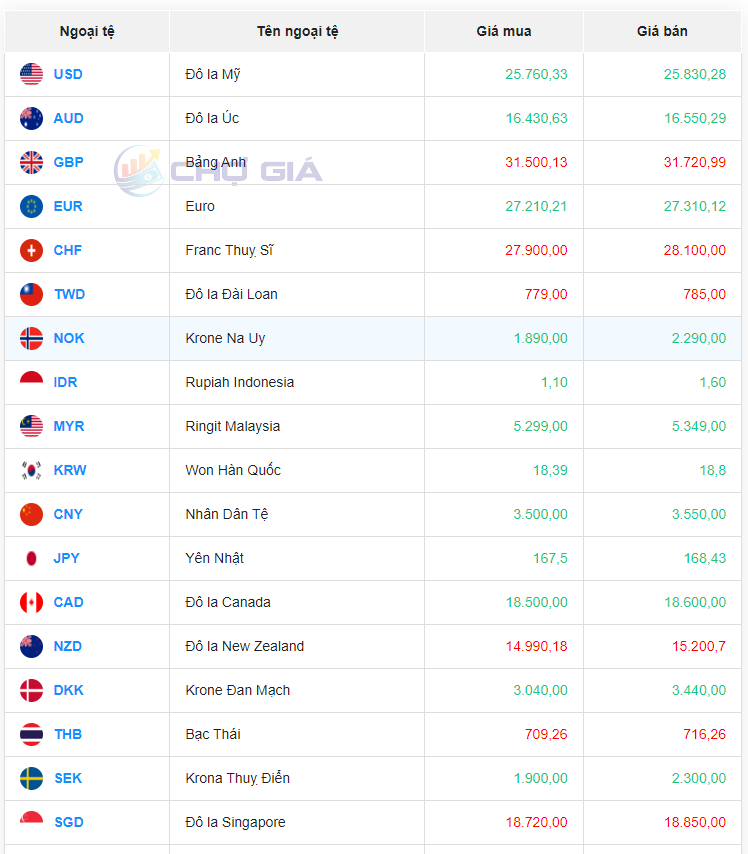Open the DKK currency link

point(68,690)
